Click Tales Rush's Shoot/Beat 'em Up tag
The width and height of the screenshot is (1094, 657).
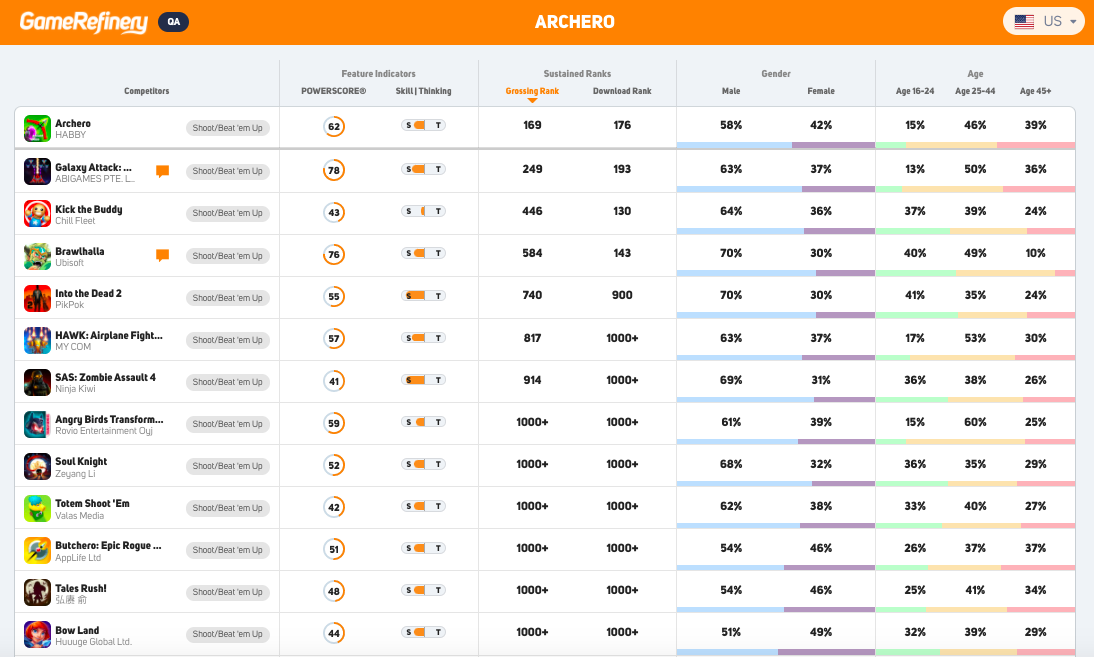227,592
